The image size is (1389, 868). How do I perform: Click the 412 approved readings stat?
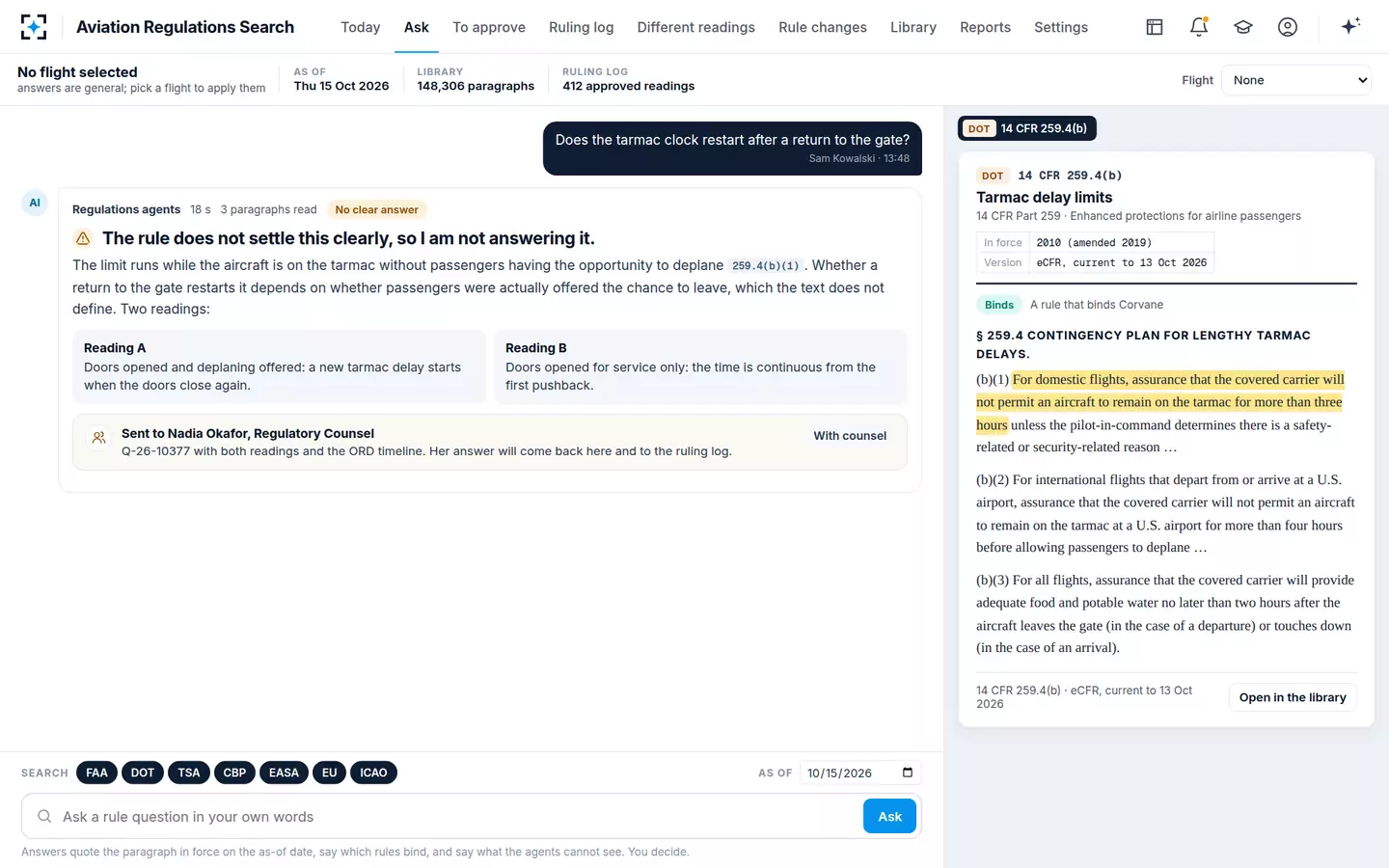[x=629, y=86]
